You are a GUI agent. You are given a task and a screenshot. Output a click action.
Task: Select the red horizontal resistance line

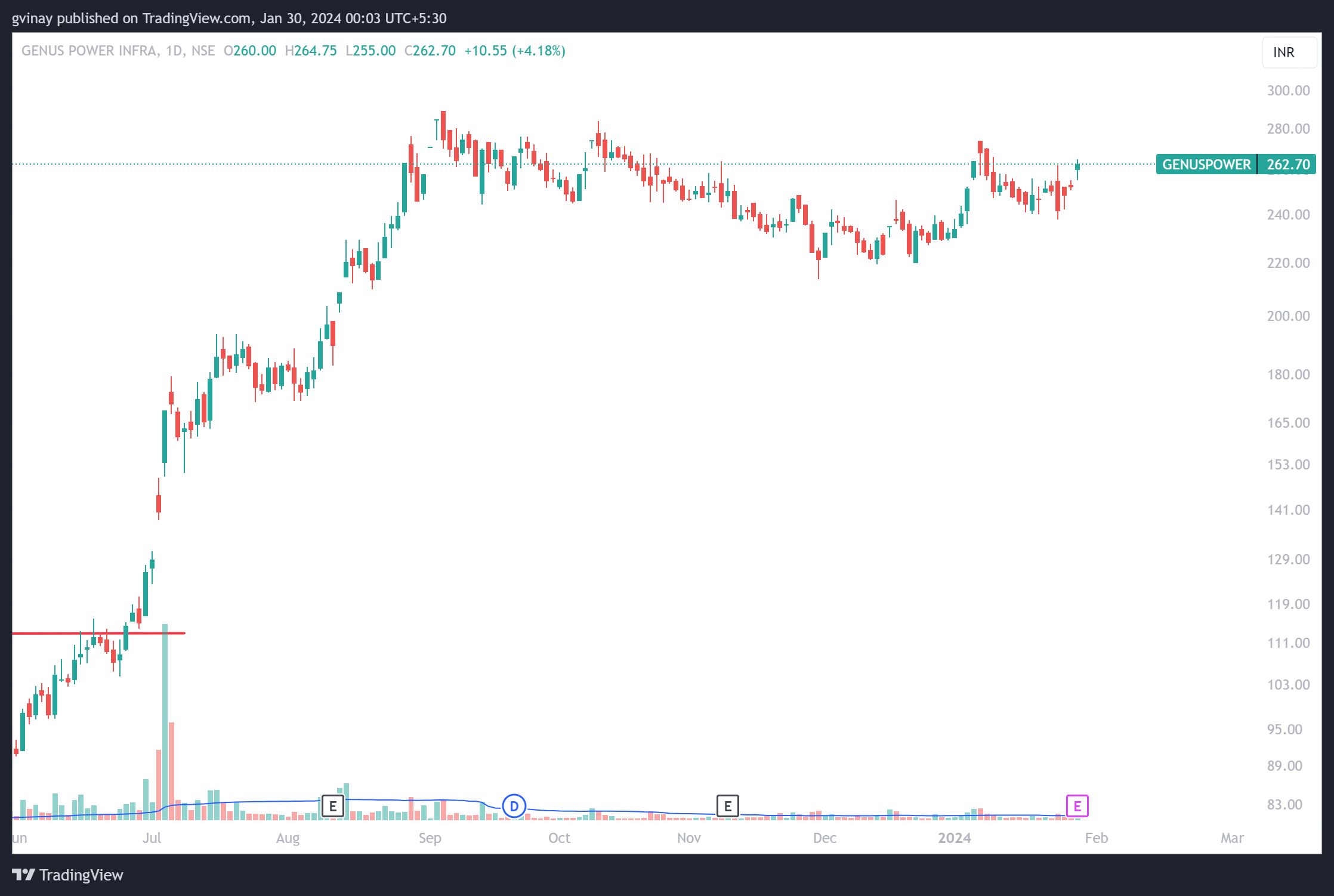[x=48, y=633]
